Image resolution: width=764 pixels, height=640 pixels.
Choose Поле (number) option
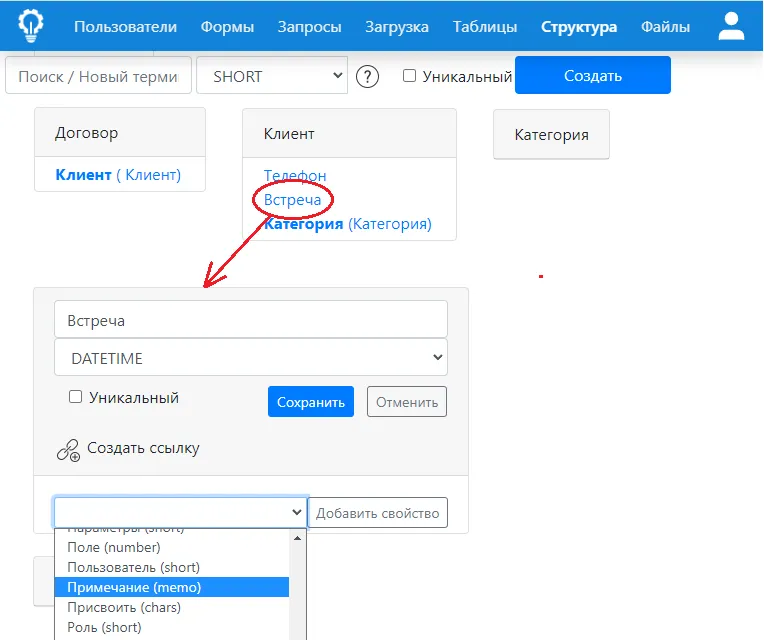(x=172, y=547)
